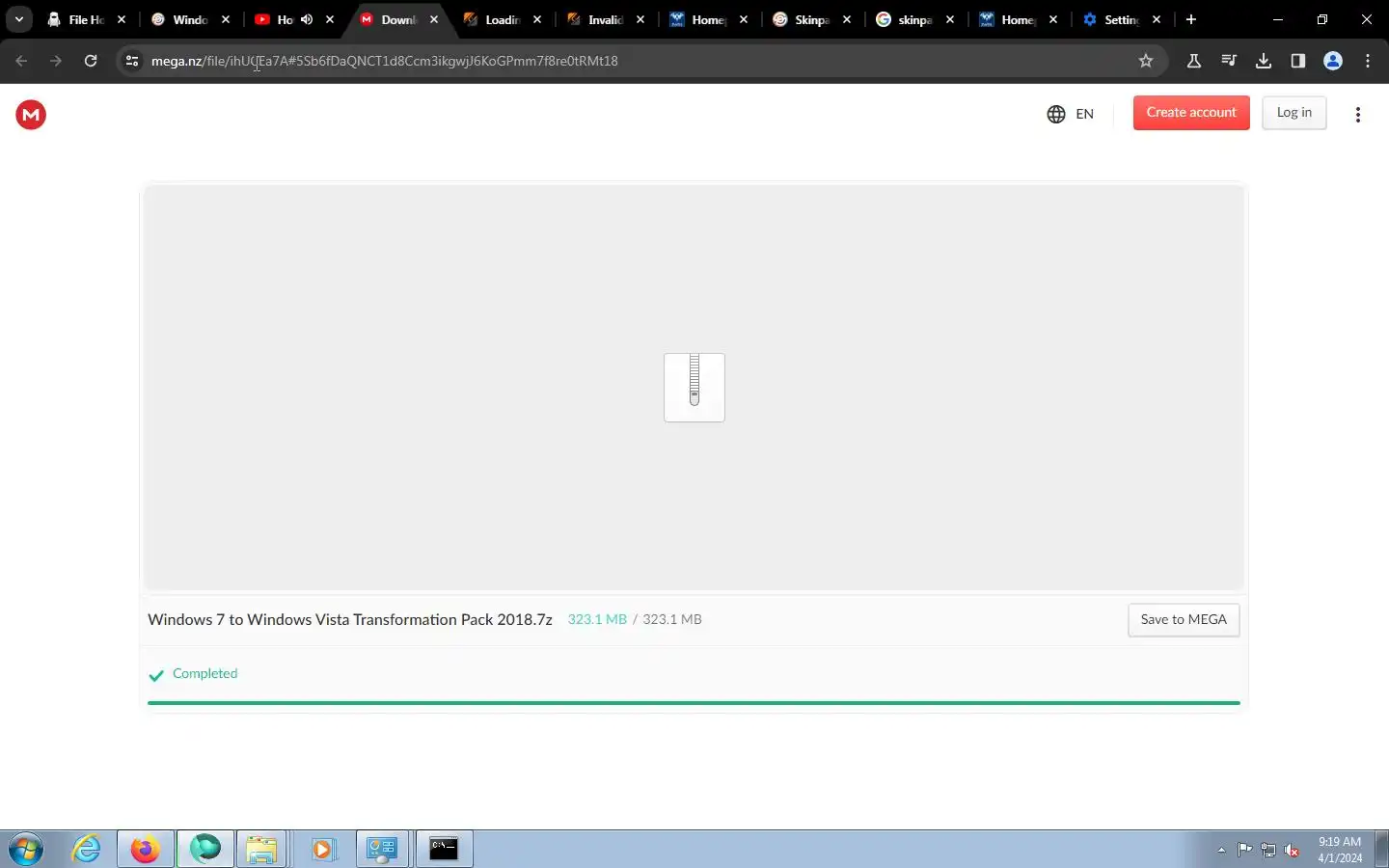The width and height of the screenshot is (1389, 868).
Task: Close the YouTube Ho tab
Action: tap(330, 19)
